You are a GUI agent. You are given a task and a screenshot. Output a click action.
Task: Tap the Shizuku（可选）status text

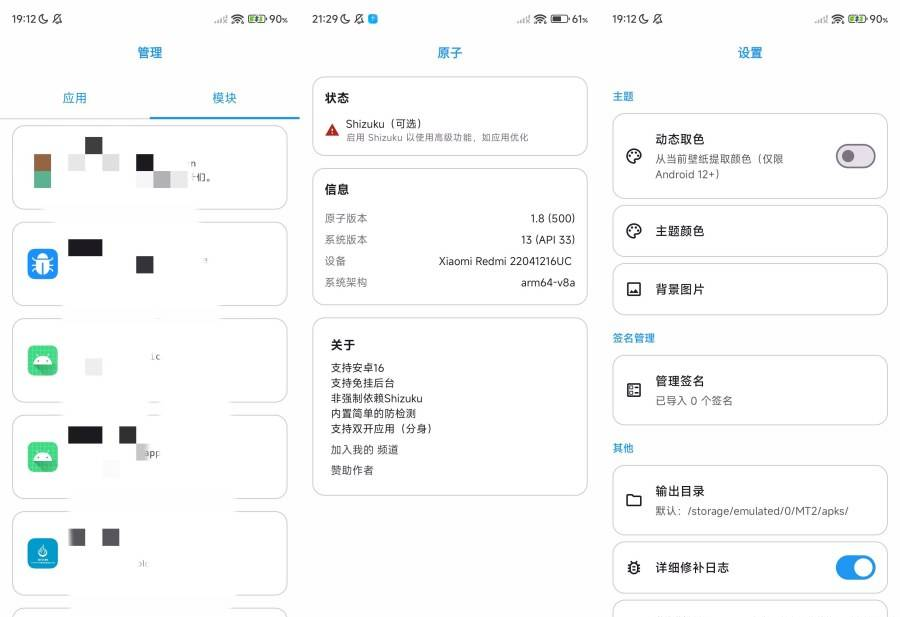pos(384,124)
